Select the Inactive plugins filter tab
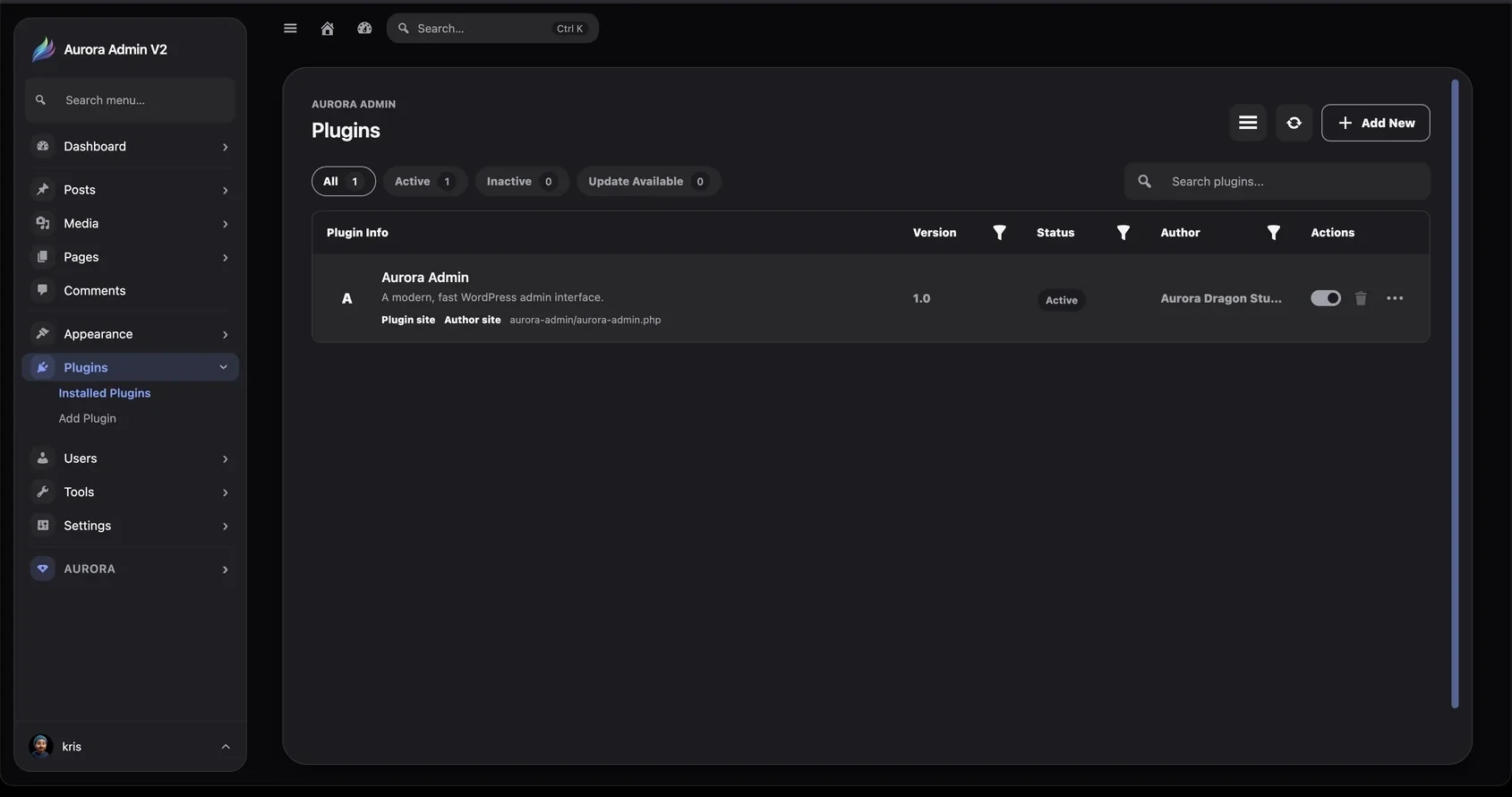 click(x=522, y=181)
